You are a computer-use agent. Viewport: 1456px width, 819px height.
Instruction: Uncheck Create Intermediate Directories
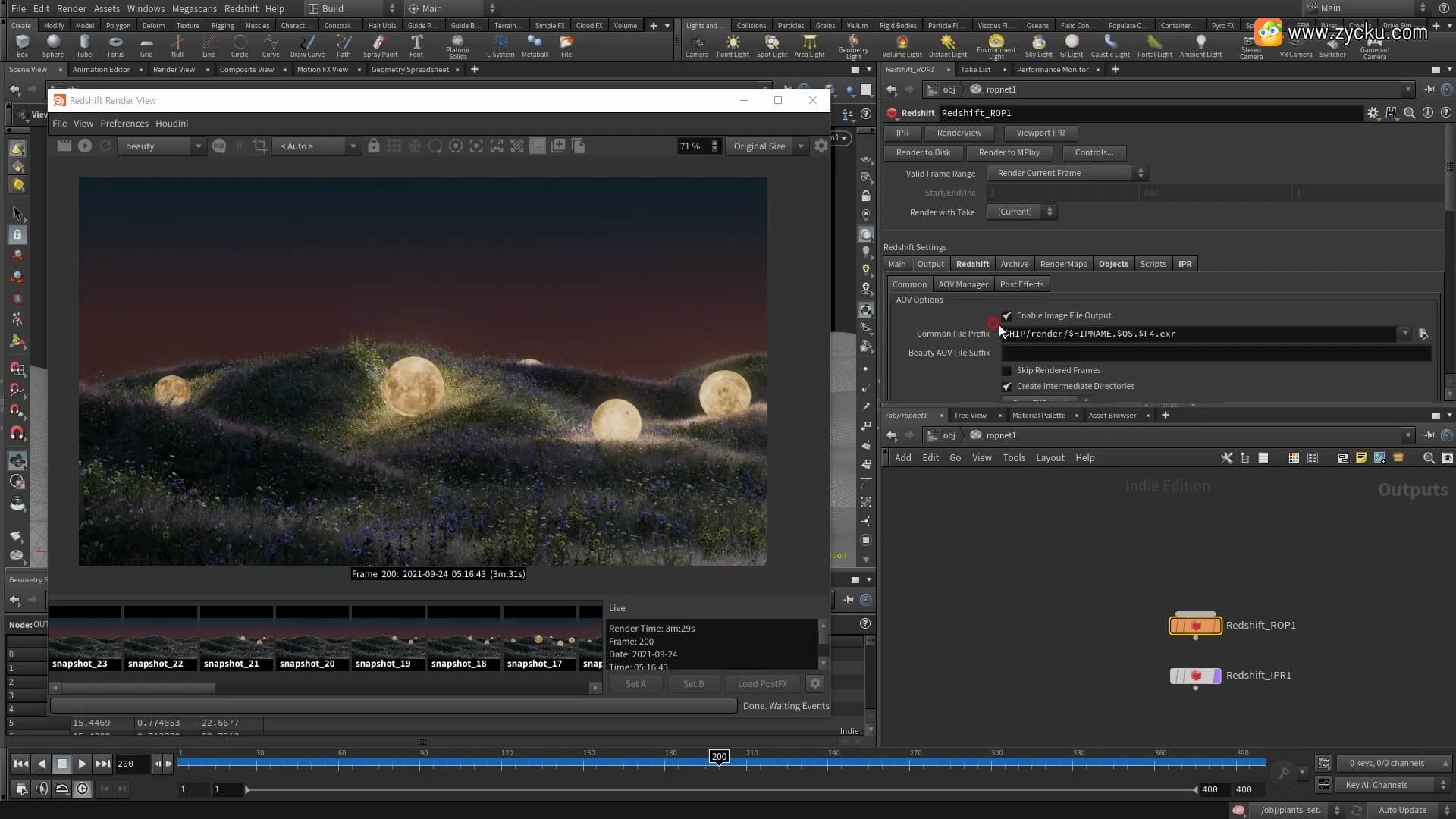tap(1007, 387)
